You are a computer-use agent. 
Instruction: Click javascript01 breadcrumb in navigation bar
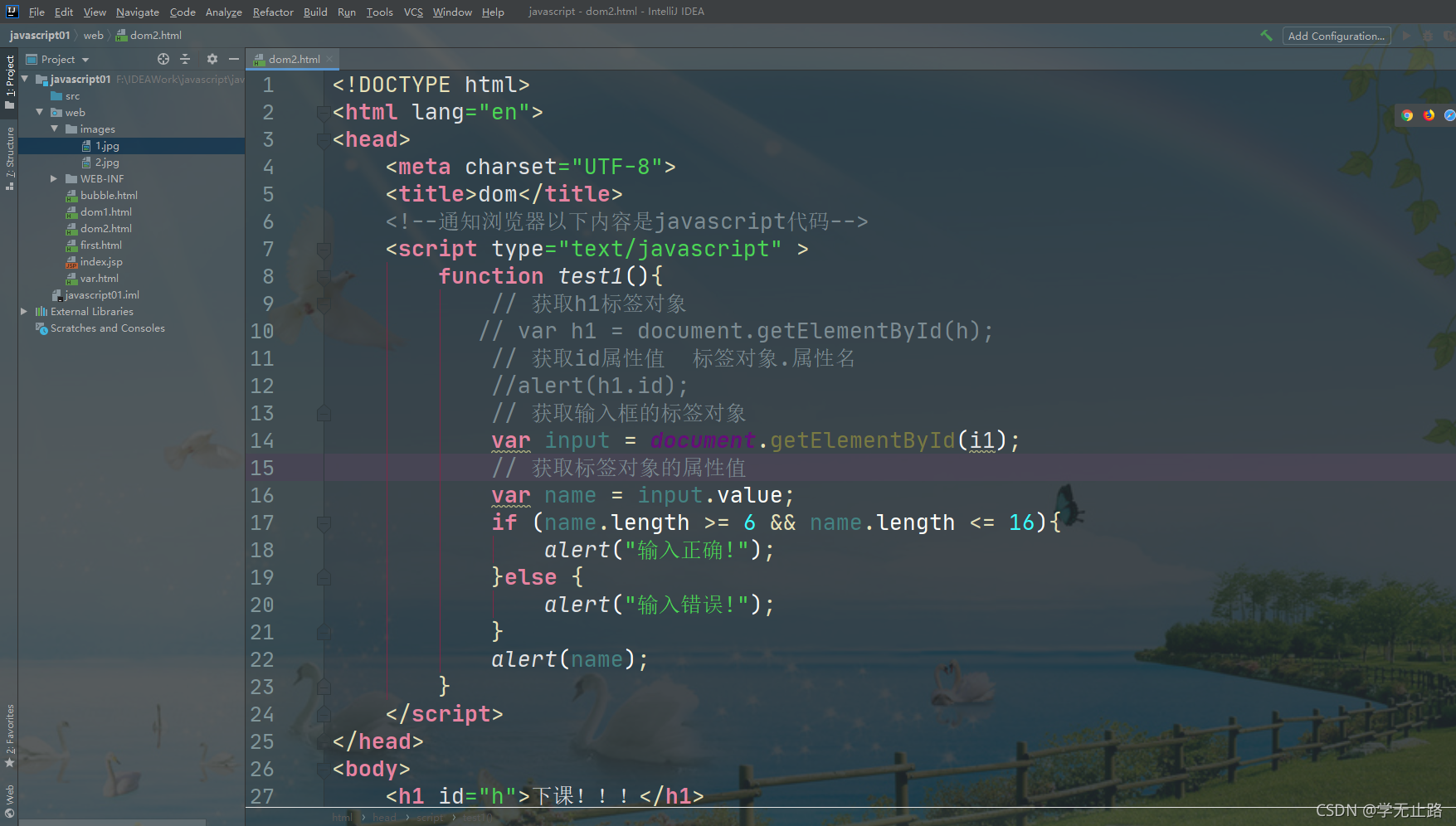40,35
